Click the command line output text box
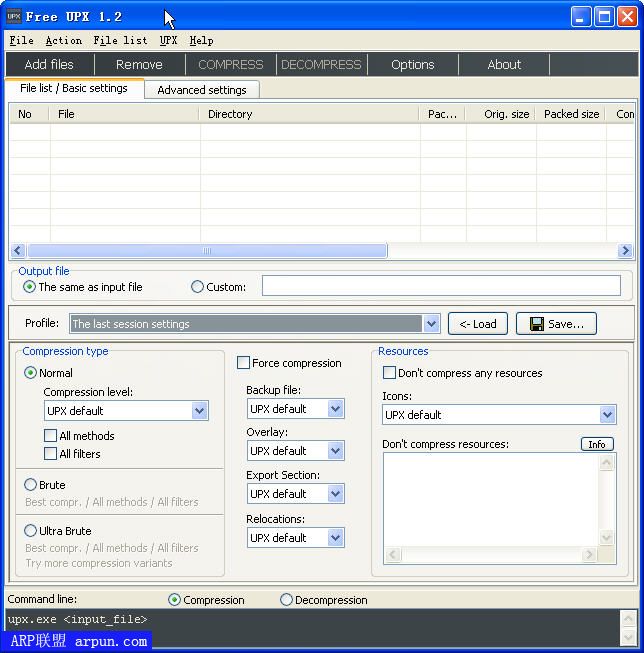Screen dimensions: 644x653 pos(312,628)
